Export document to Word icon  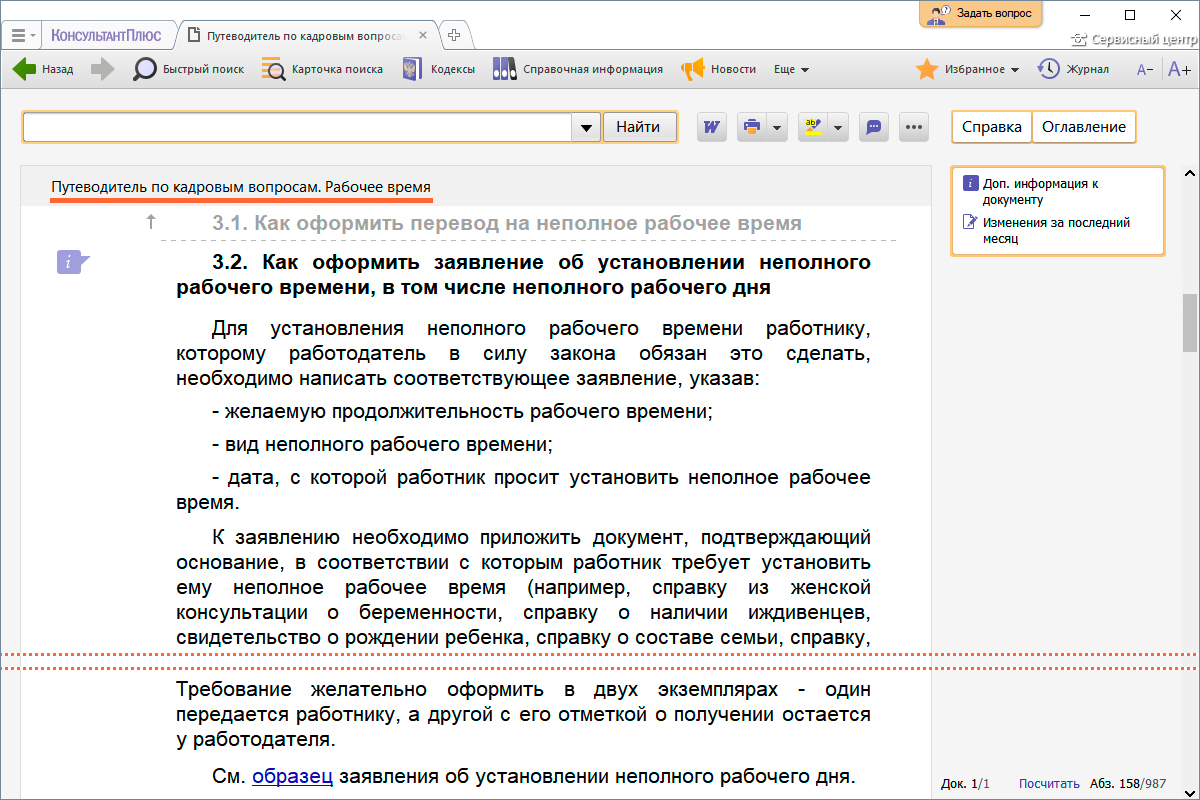tap(712, 127)
